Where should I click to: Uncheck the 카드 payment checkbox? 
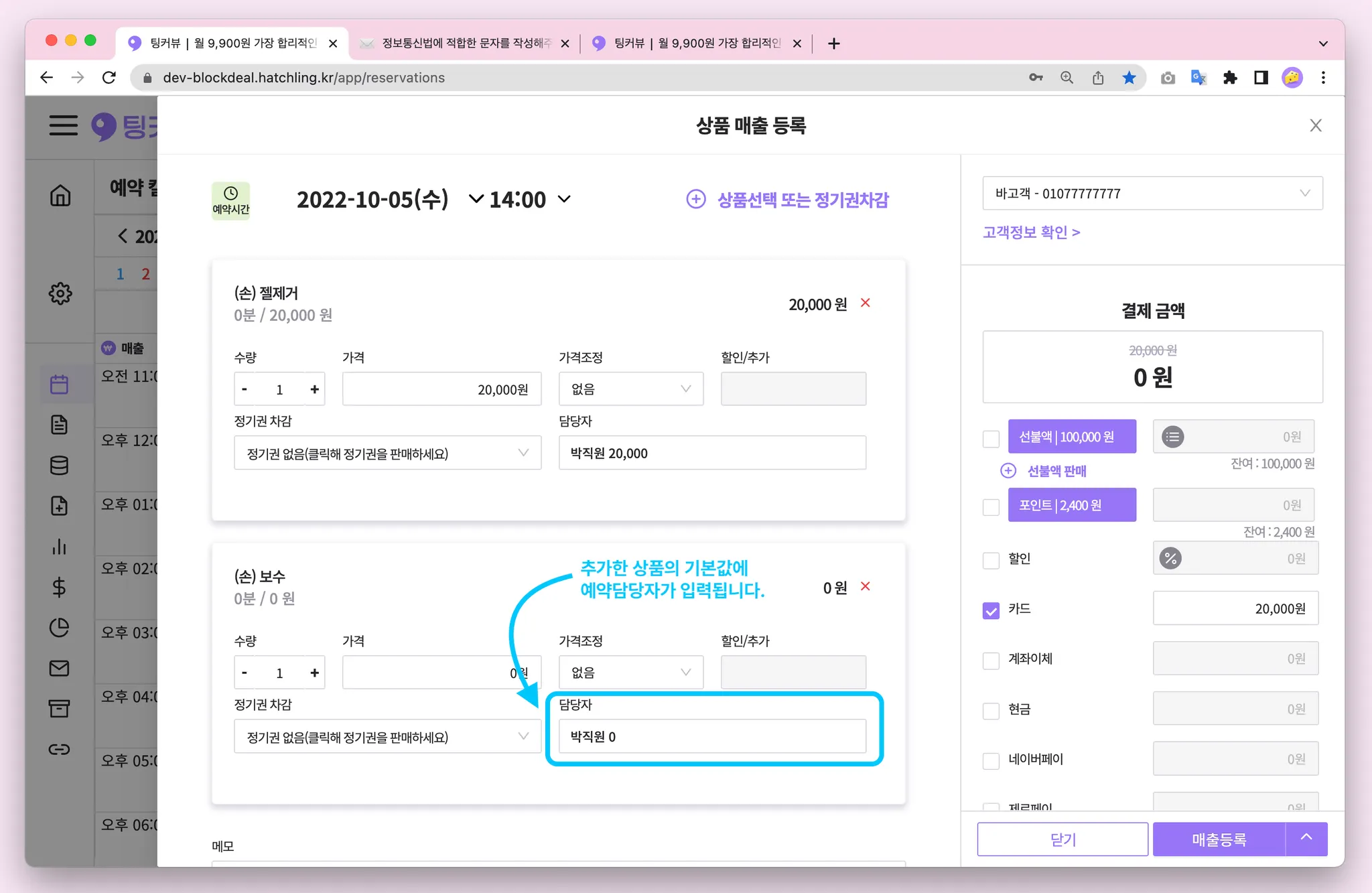(991, 610)
